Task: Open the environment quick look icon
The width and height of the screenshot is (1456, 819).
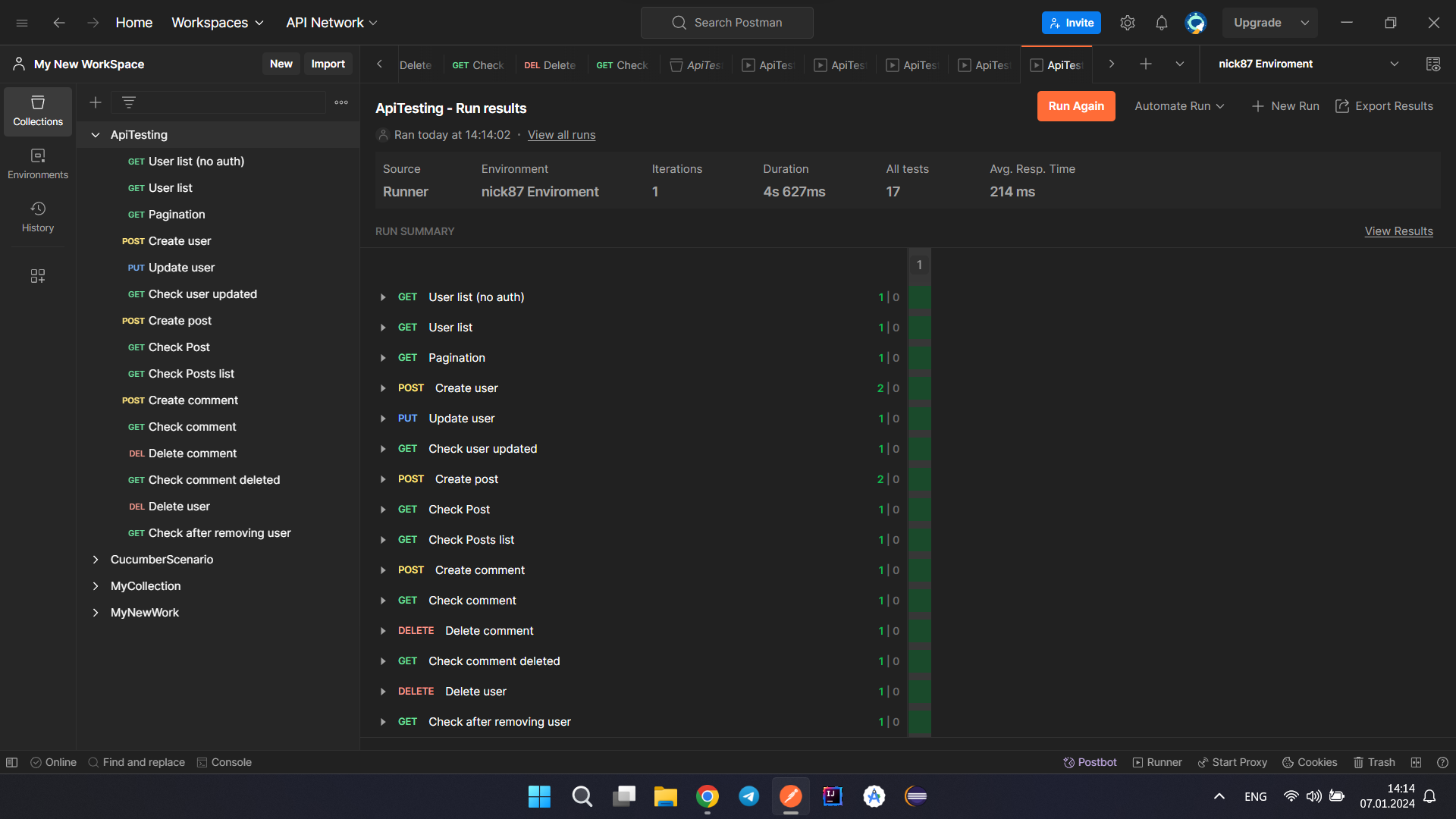Action: [1433, 64]
